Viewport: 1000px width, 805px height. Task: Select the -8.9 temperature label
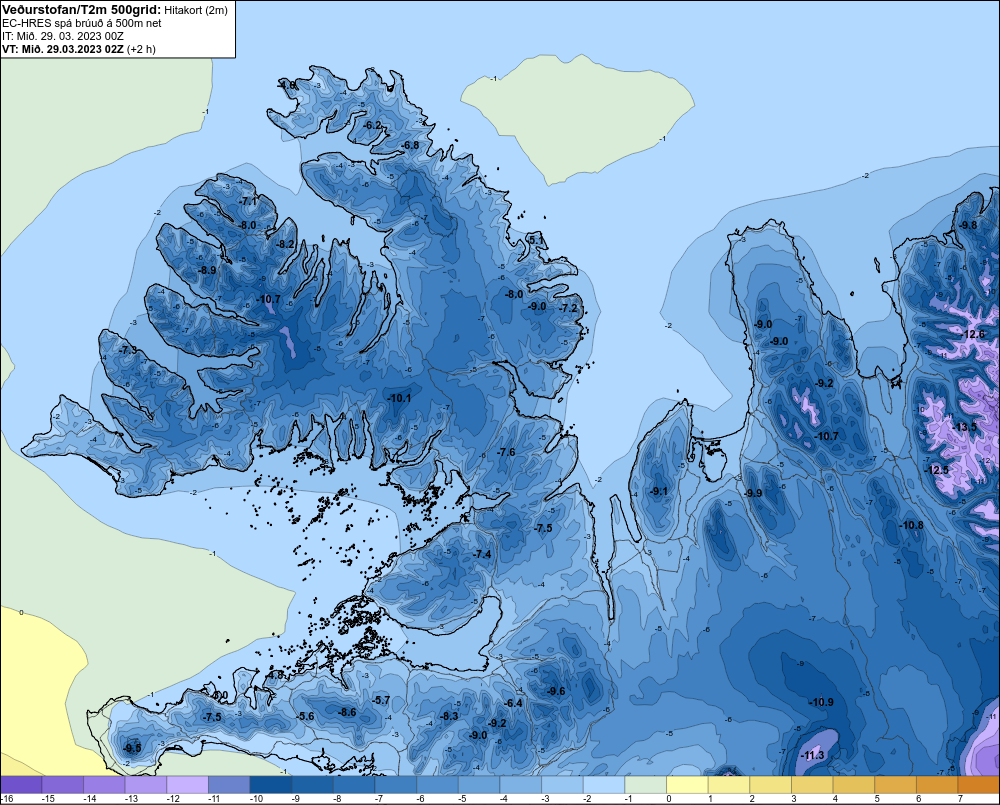(207, 270)
